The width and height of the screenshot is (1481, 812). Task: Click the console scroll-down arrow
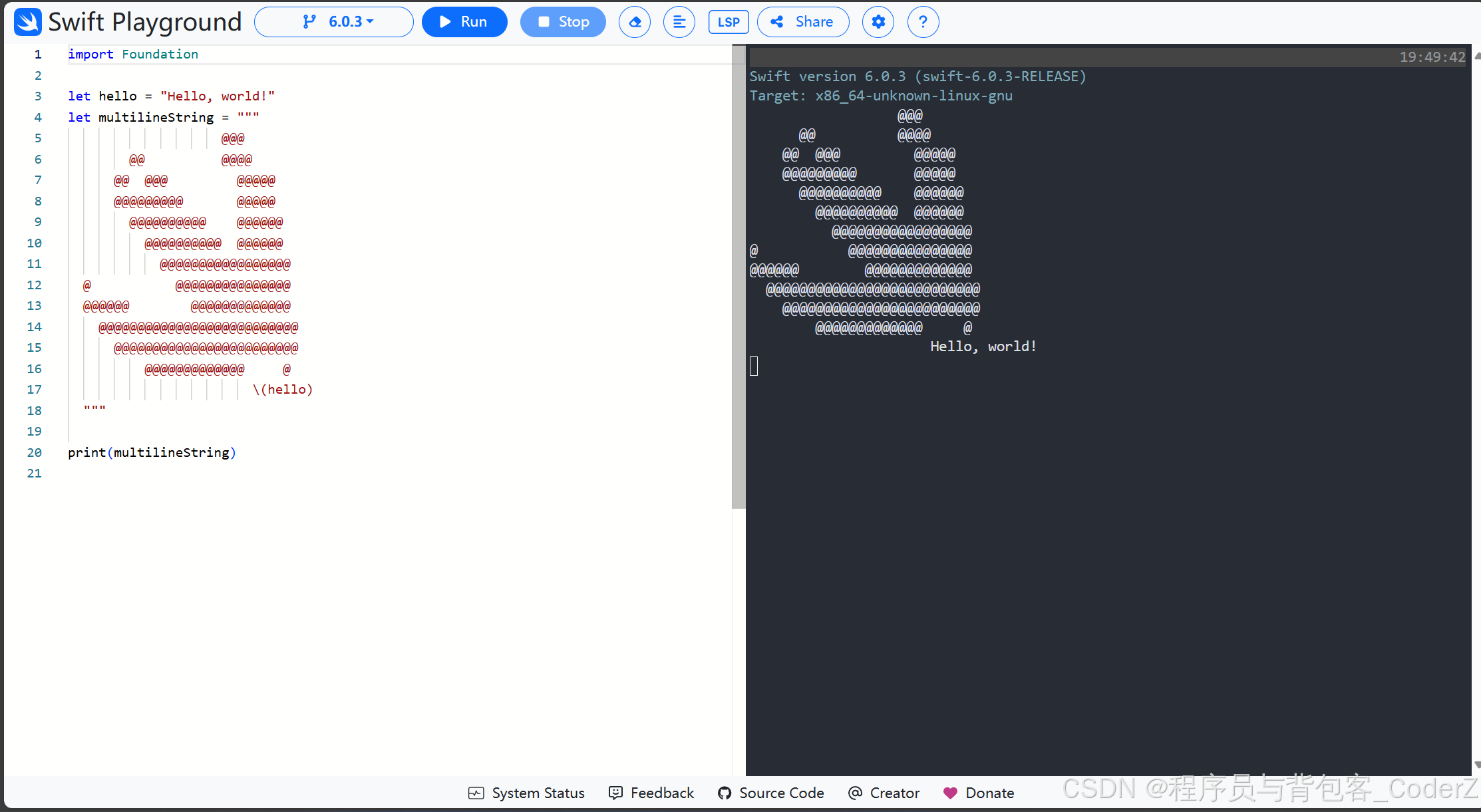[1476, 765]
